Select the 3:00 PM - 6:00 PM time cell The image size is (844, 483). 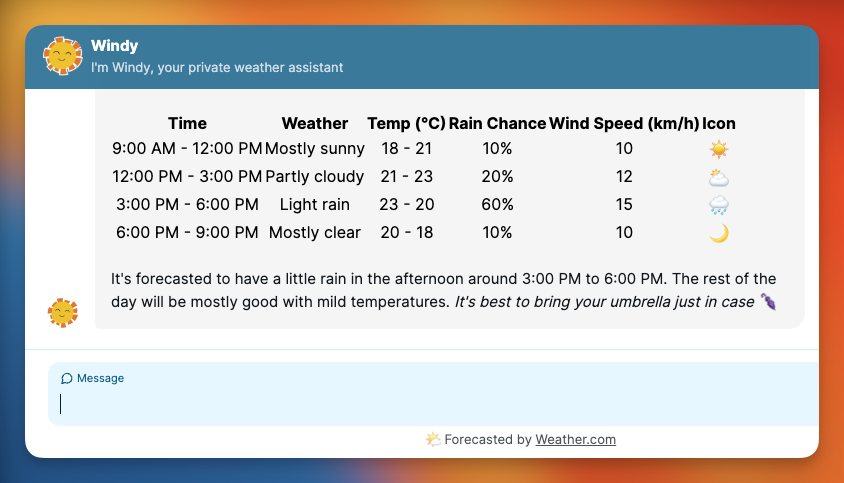tap(187, 205)
